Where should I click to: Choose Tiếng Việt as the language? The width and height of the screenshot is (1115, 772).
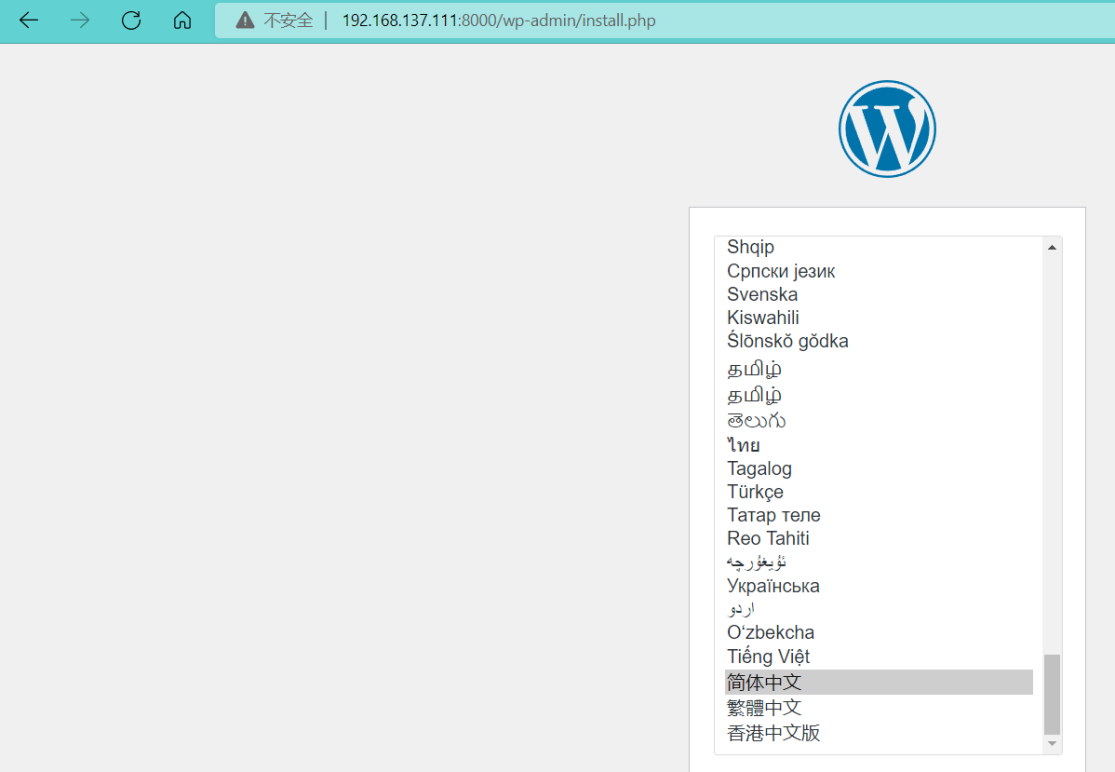pos(879,657)
